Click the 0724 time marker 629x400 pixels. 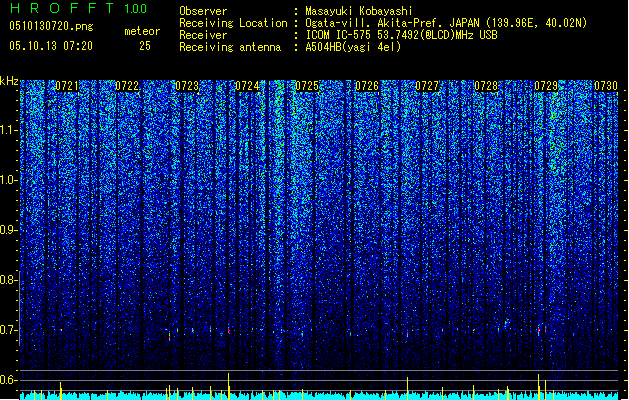pyautogui.click(x=247, y=86)
